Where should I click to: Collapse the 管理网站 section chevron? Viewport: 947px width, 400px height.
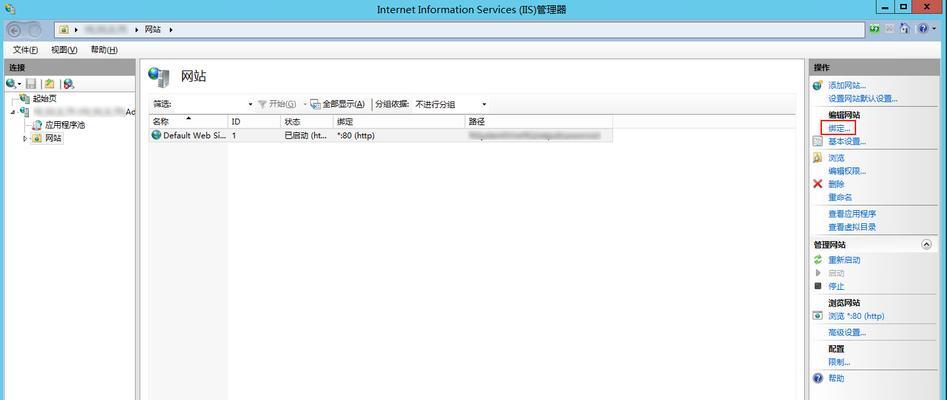pos(926,245)
